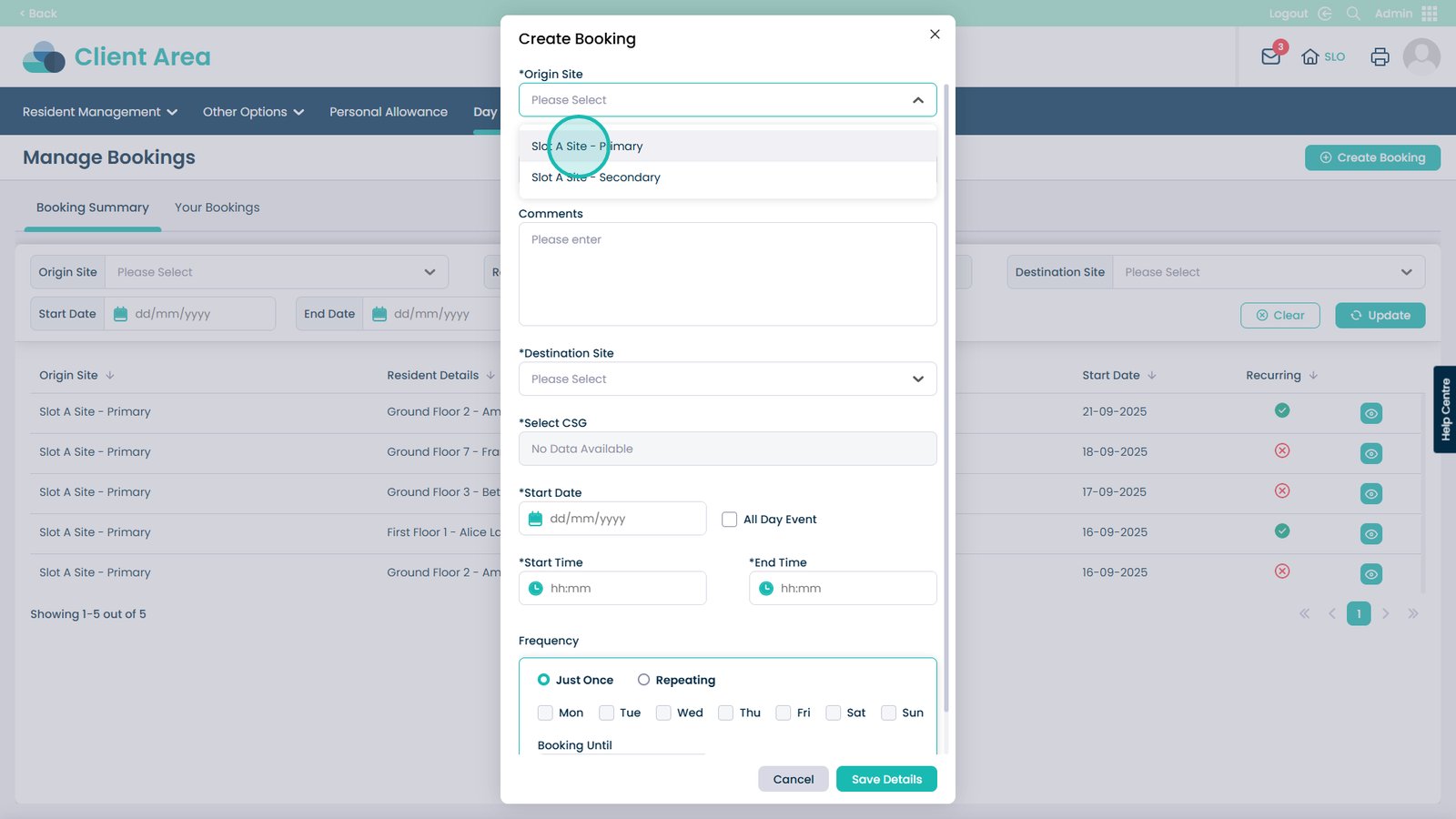View booking dated 21-09-2025 via eye icon
The width and height of the screenshot is (1456, 819).
(1370, 413)
